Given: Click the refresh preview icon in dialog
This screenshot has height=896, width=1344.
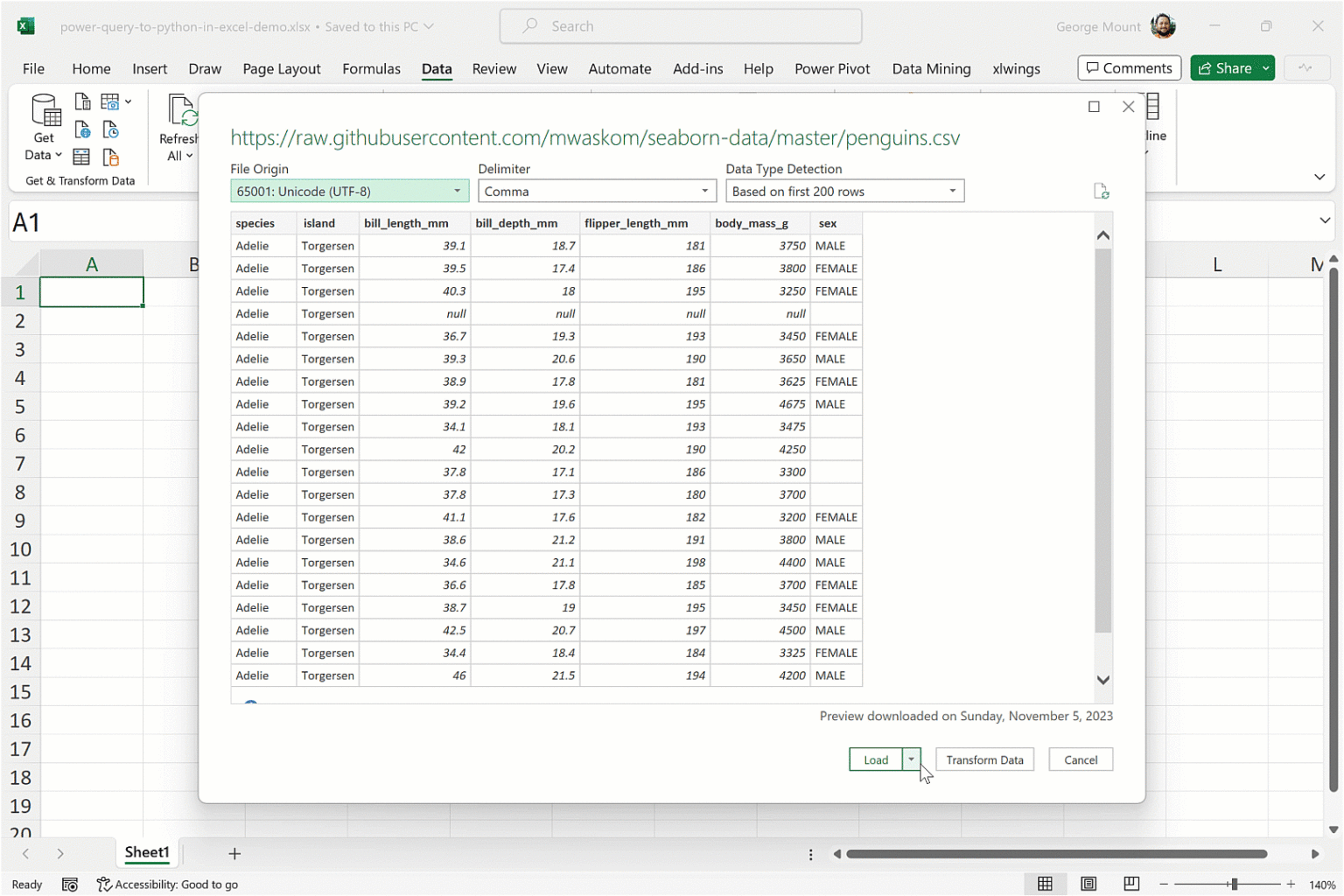Looking at the screenshot, I should 1101,192.
